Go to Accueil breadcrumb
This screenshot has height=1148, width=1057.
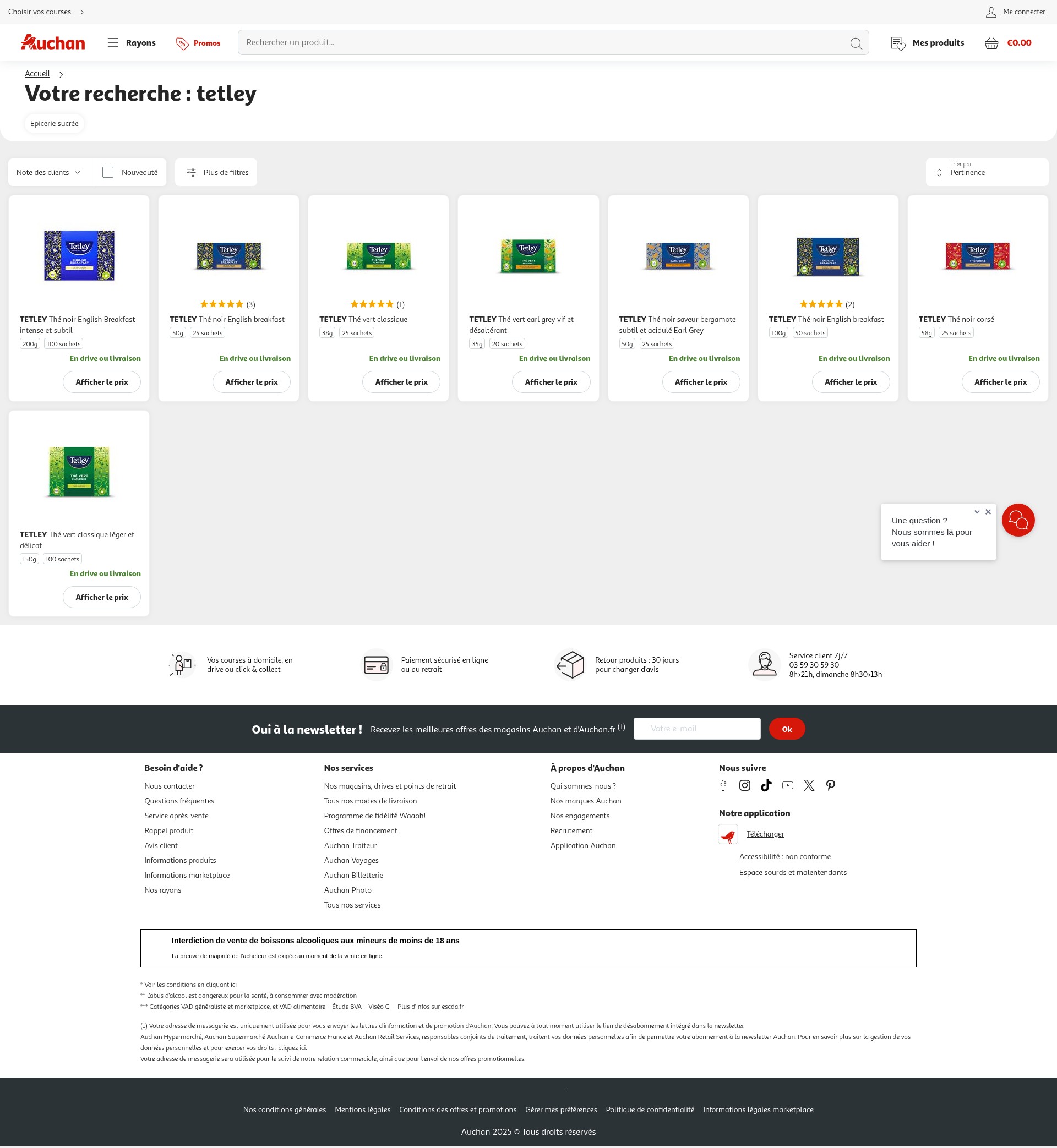coord(37,74)
